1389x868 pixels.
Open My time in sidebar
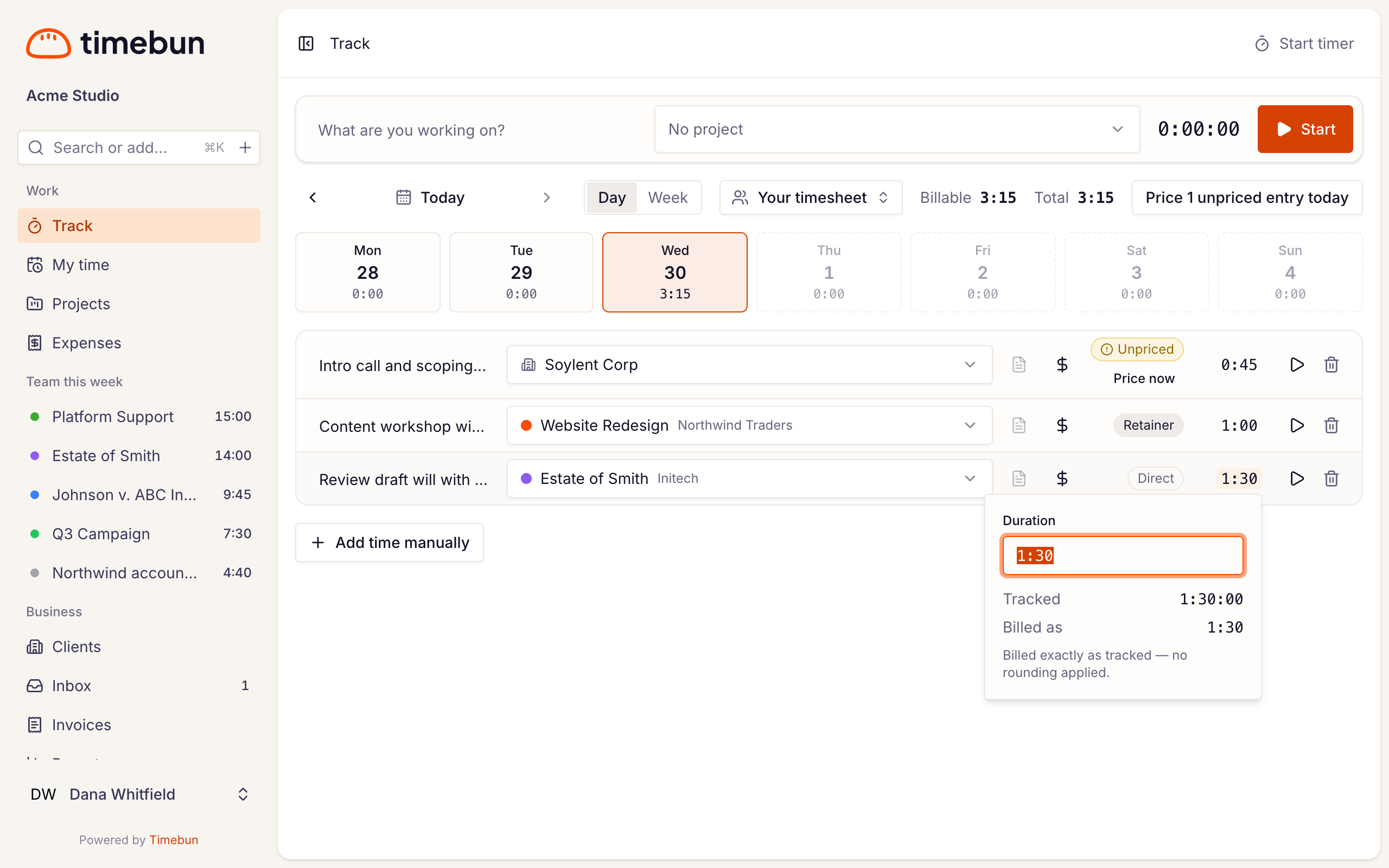[139, 265]
